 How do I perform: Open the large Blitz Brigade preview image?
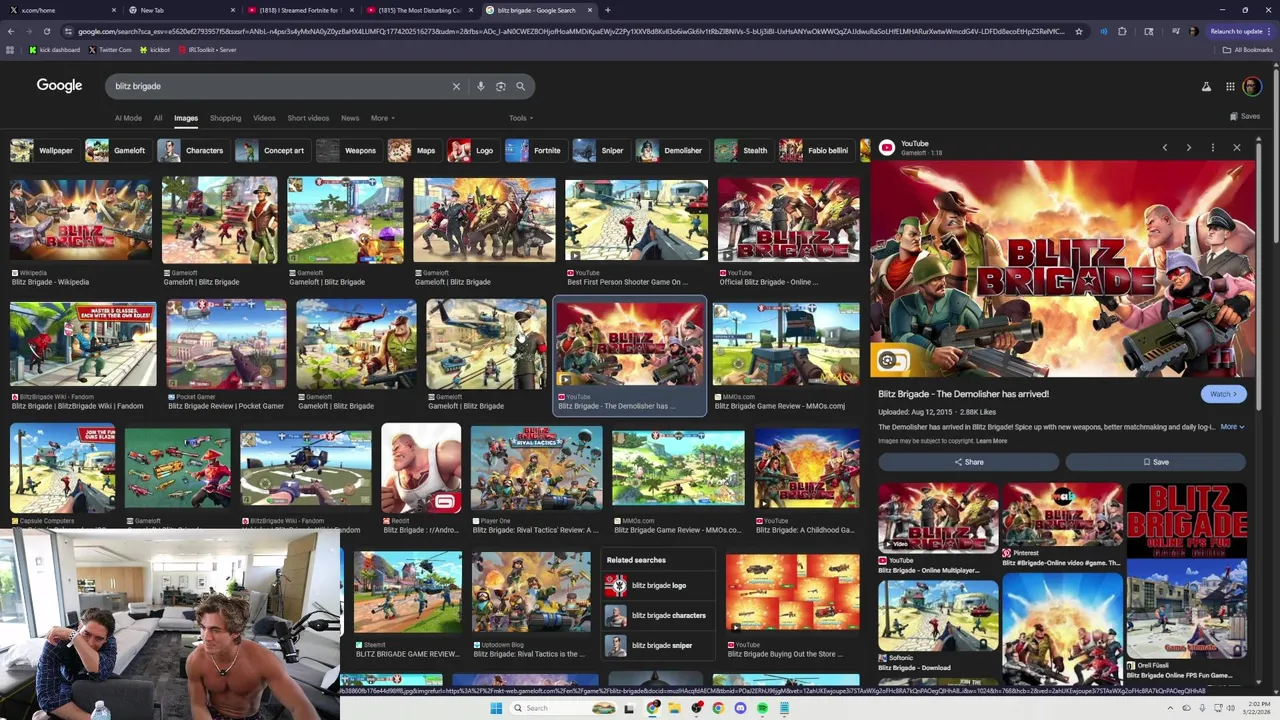point(1062,268)
